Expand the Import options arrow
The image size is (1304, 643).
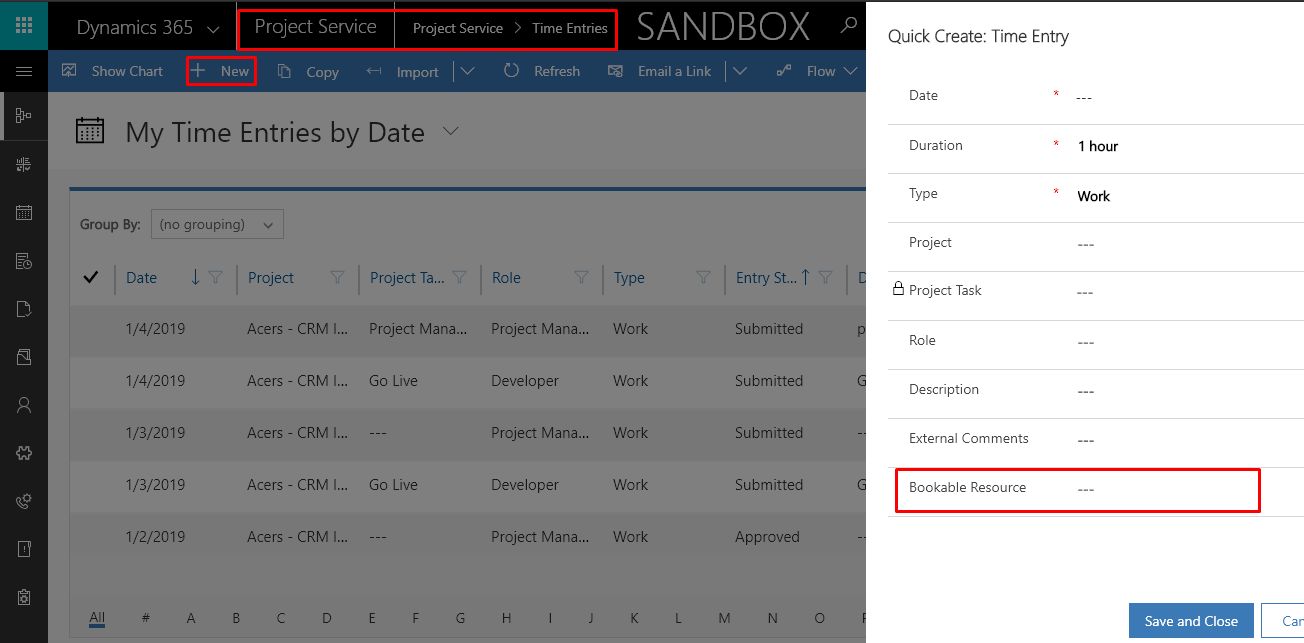point(467,71)
